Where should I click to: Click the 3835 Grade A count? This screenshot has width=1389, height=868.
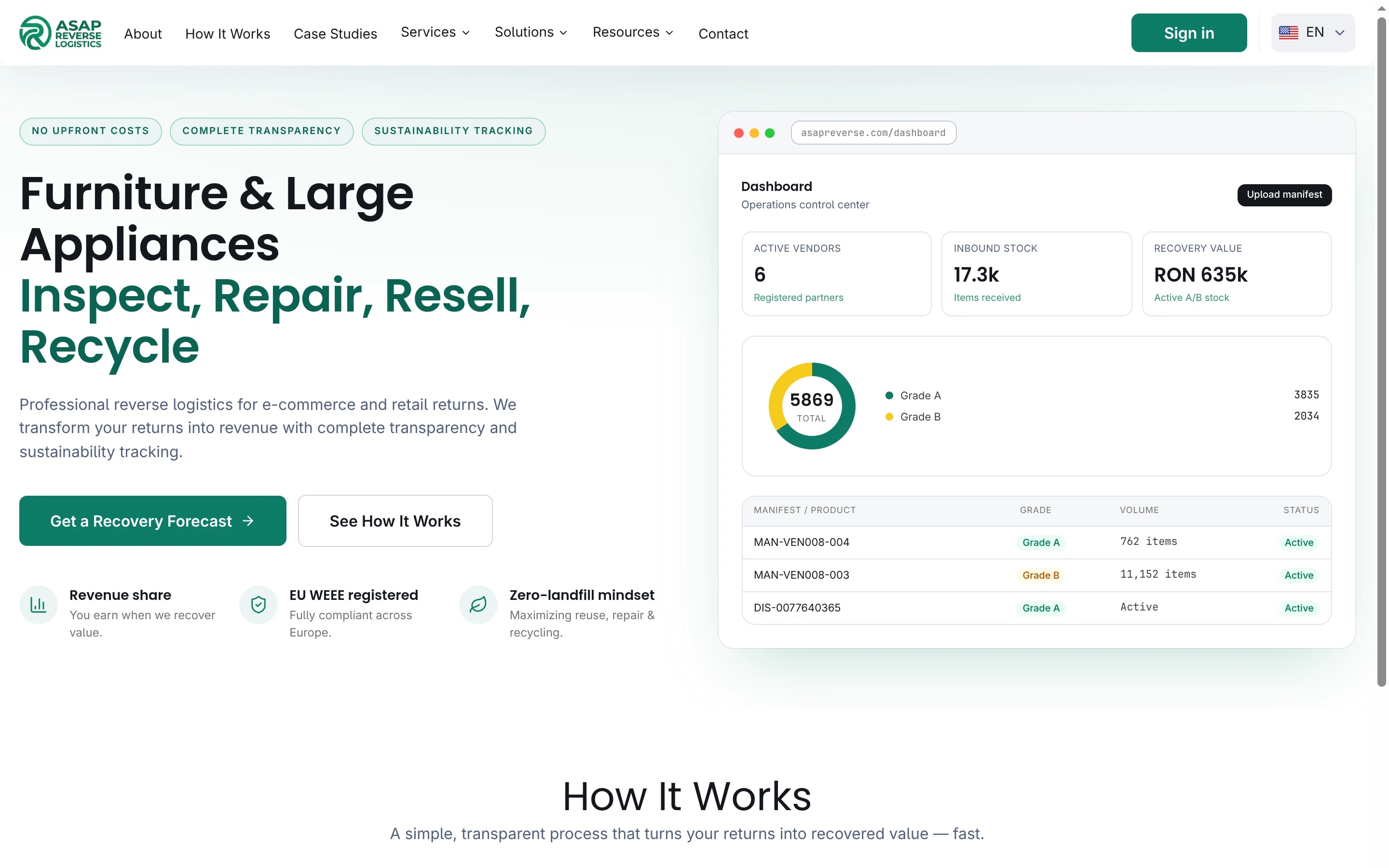[1307, 394]
